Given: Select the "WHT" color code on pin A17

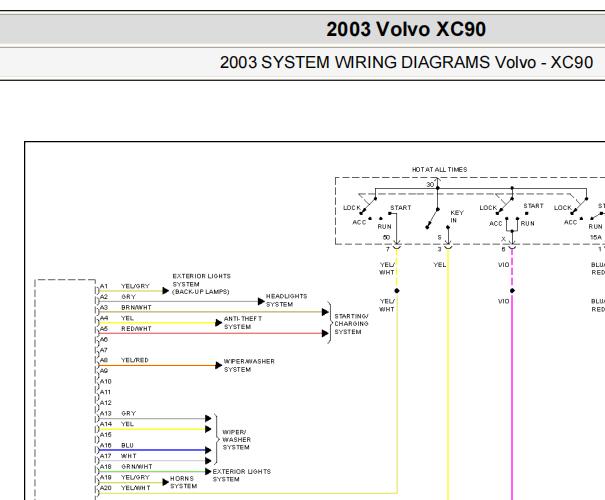Looking at the screenshot, I should [128, 456].
